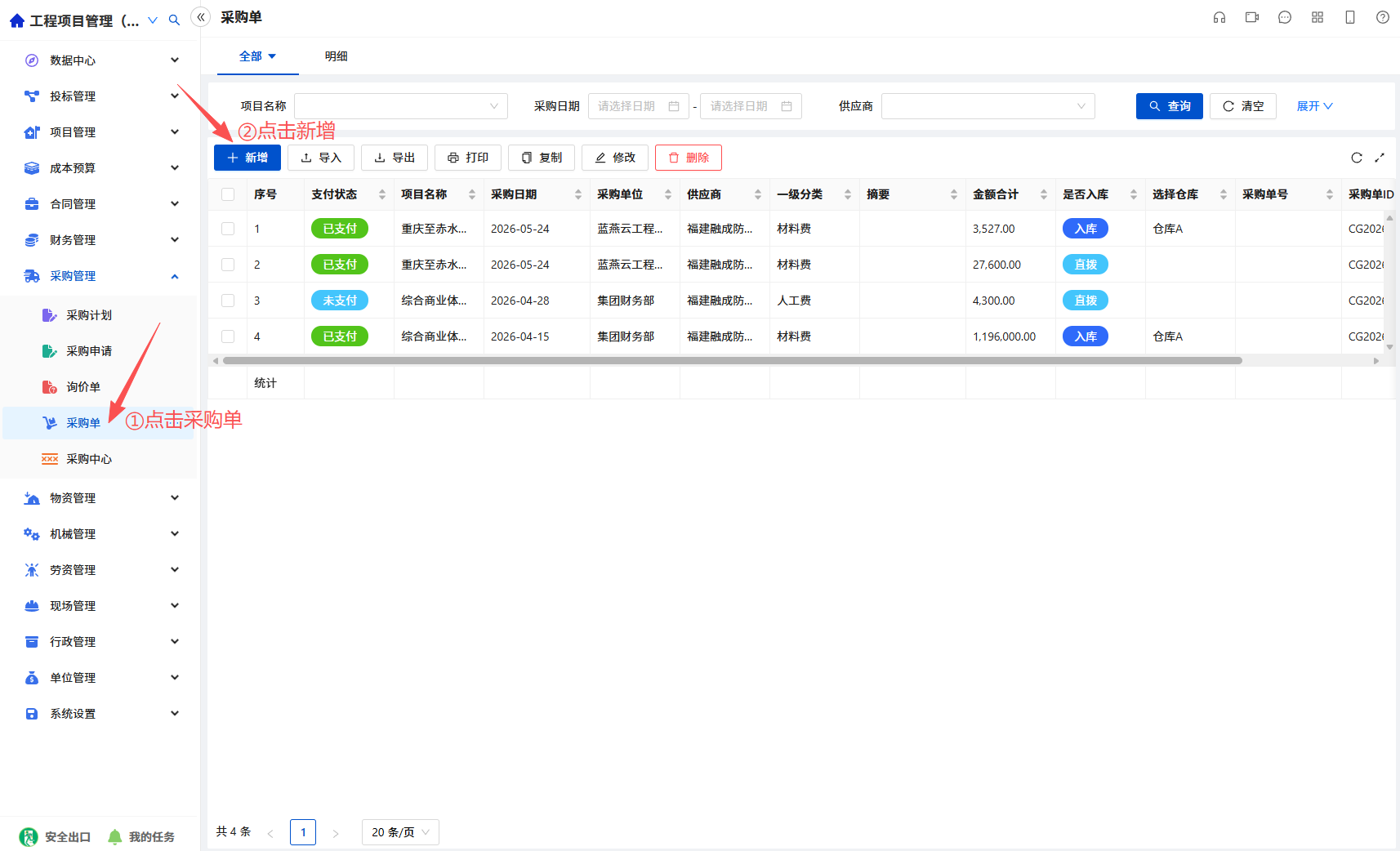This screenshot has width=1400, height=851.
Task: Click the 查询 search button
Action: point(1170,106)
